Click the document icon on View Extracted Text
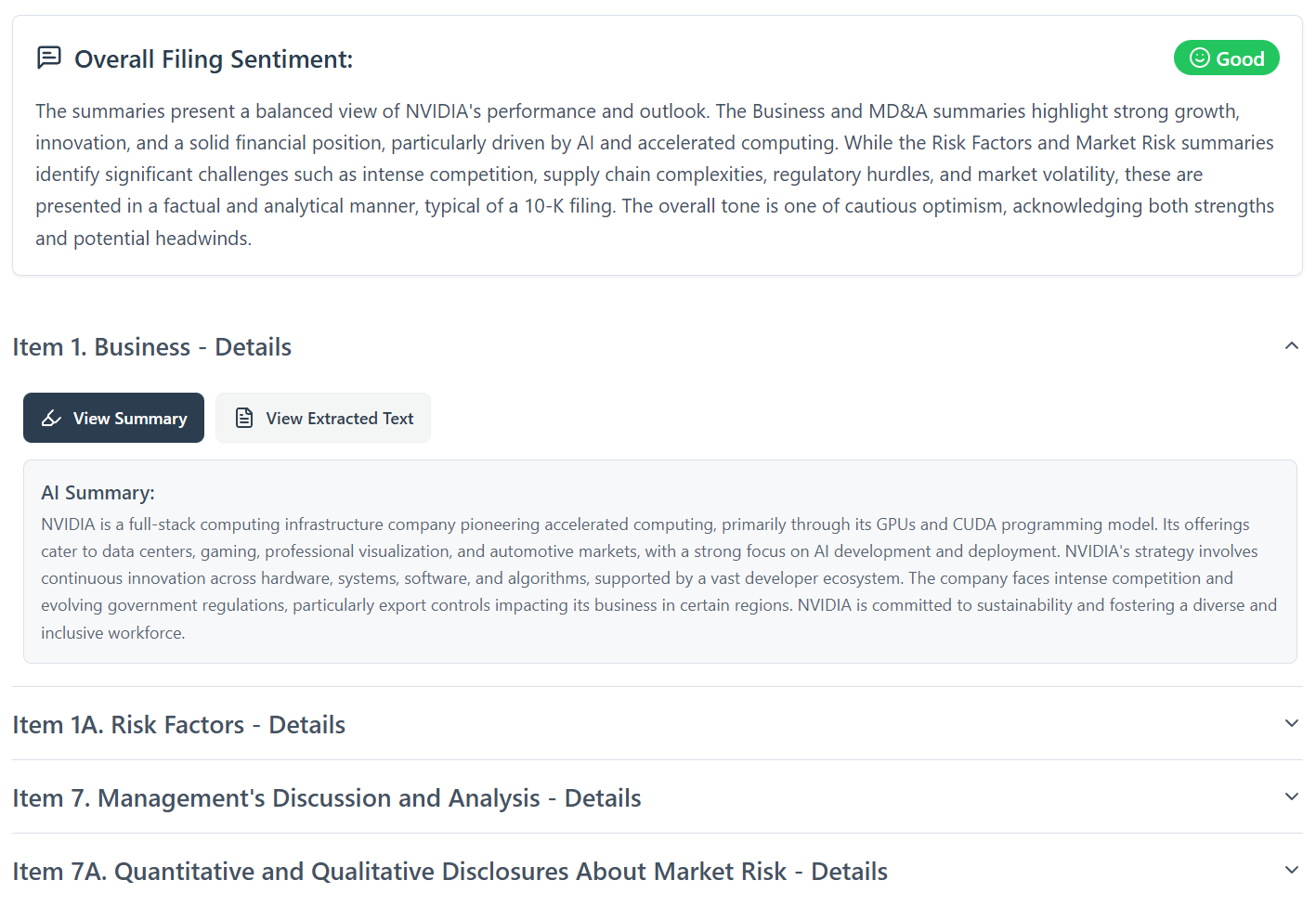Image resolution: width=1316 pixels, height=906 pixels. pos(244,419)
